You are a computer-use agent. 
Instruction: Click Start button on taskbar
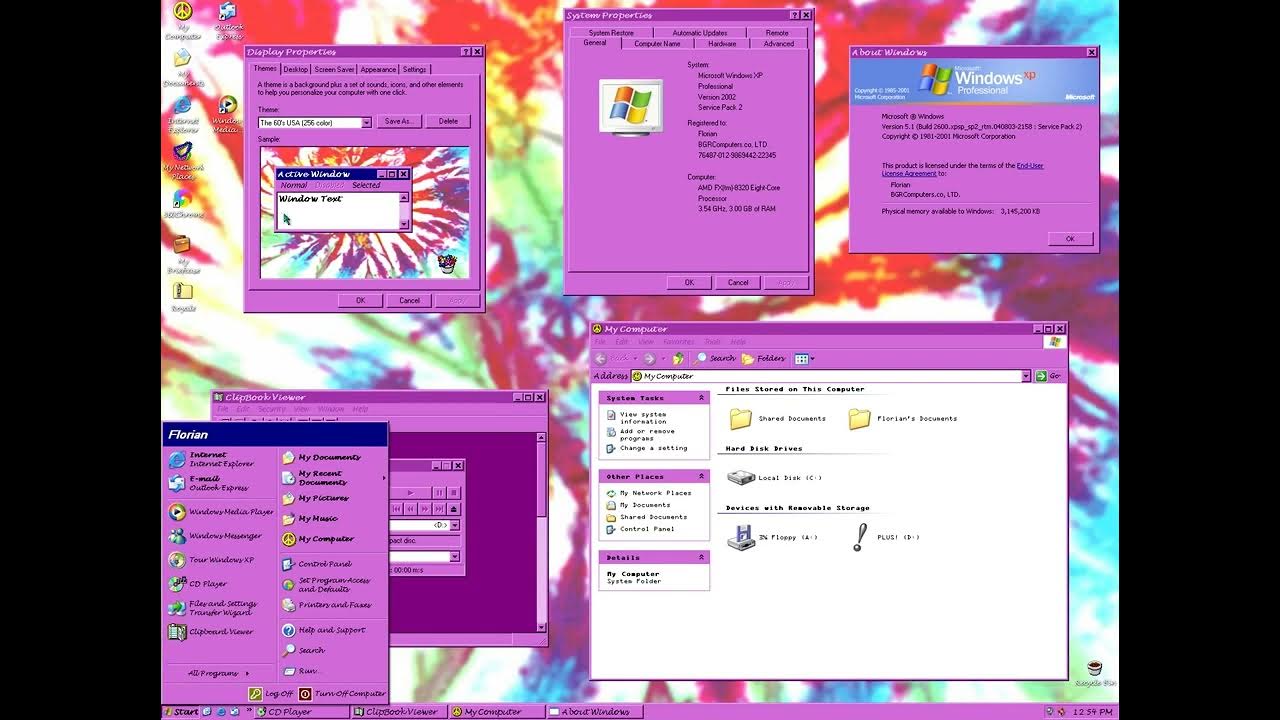(181, 712)
